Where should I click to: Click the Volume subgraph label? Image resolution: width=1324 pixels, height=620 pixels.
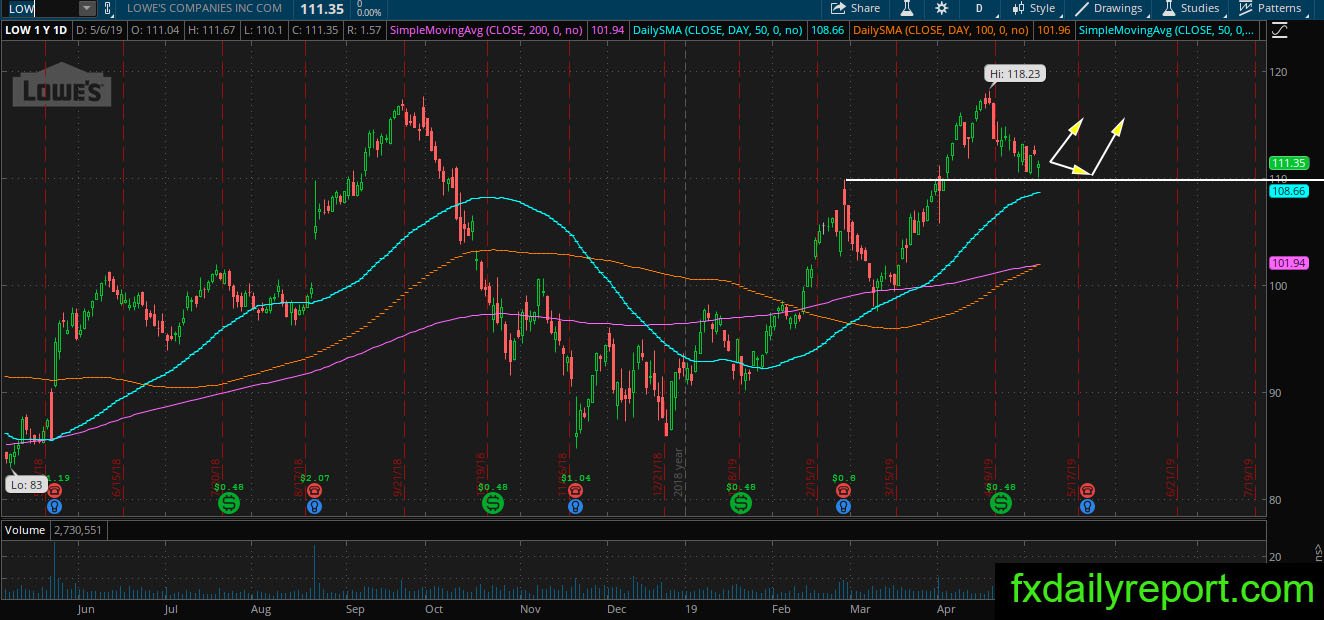coord(25,530)
